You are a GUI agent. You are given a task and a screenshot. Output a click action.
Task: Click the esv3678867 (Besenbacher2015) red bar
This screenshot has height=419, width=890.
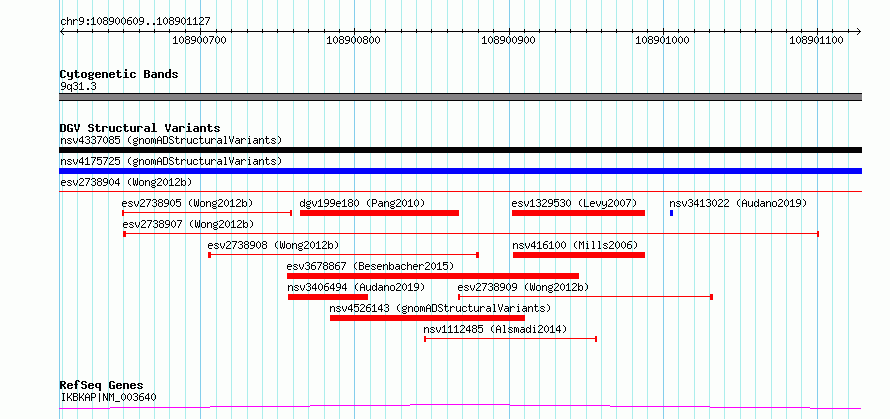[433, 276]
